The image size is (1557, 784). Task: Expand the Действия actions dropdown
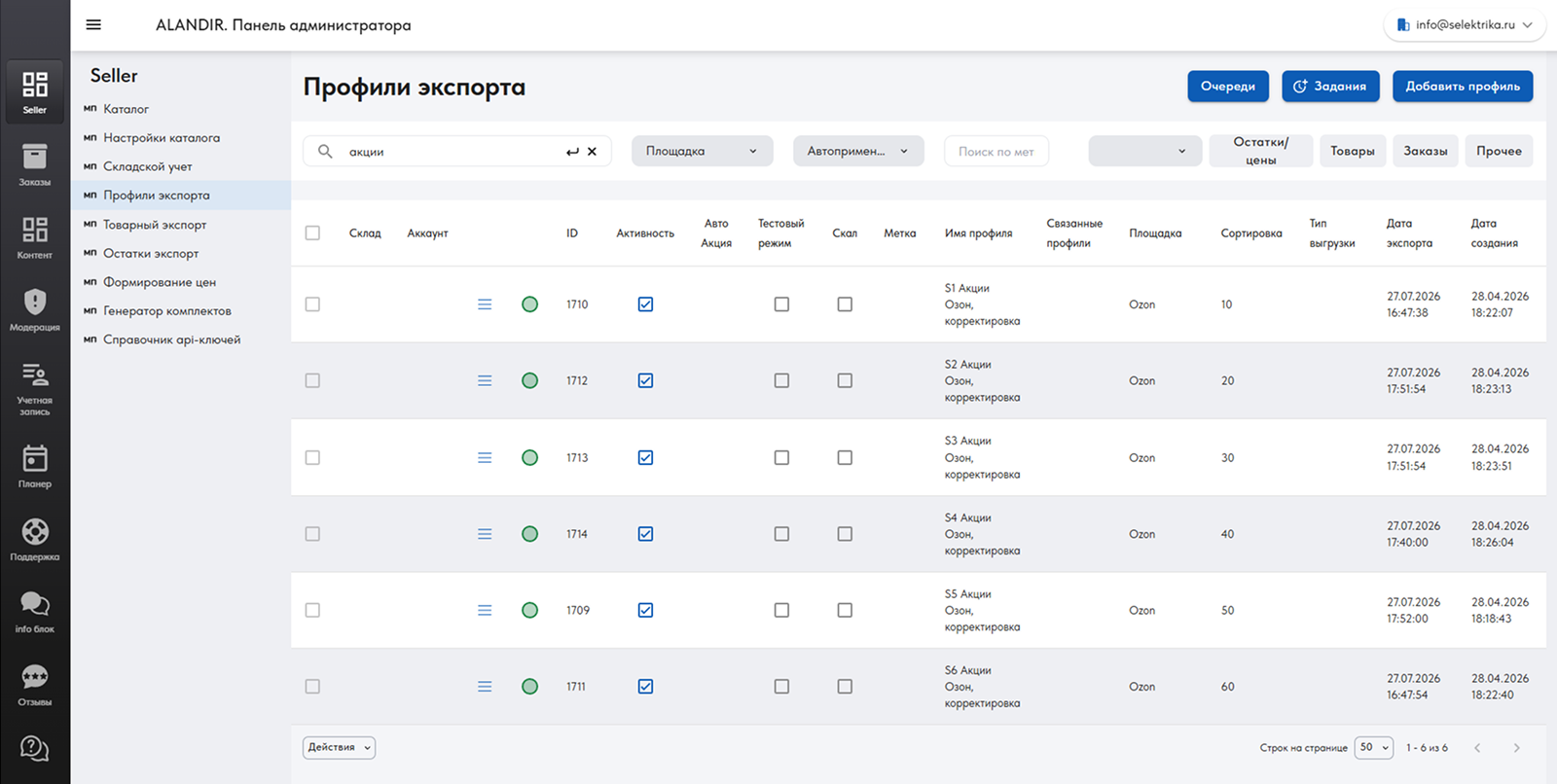[339, 747]
